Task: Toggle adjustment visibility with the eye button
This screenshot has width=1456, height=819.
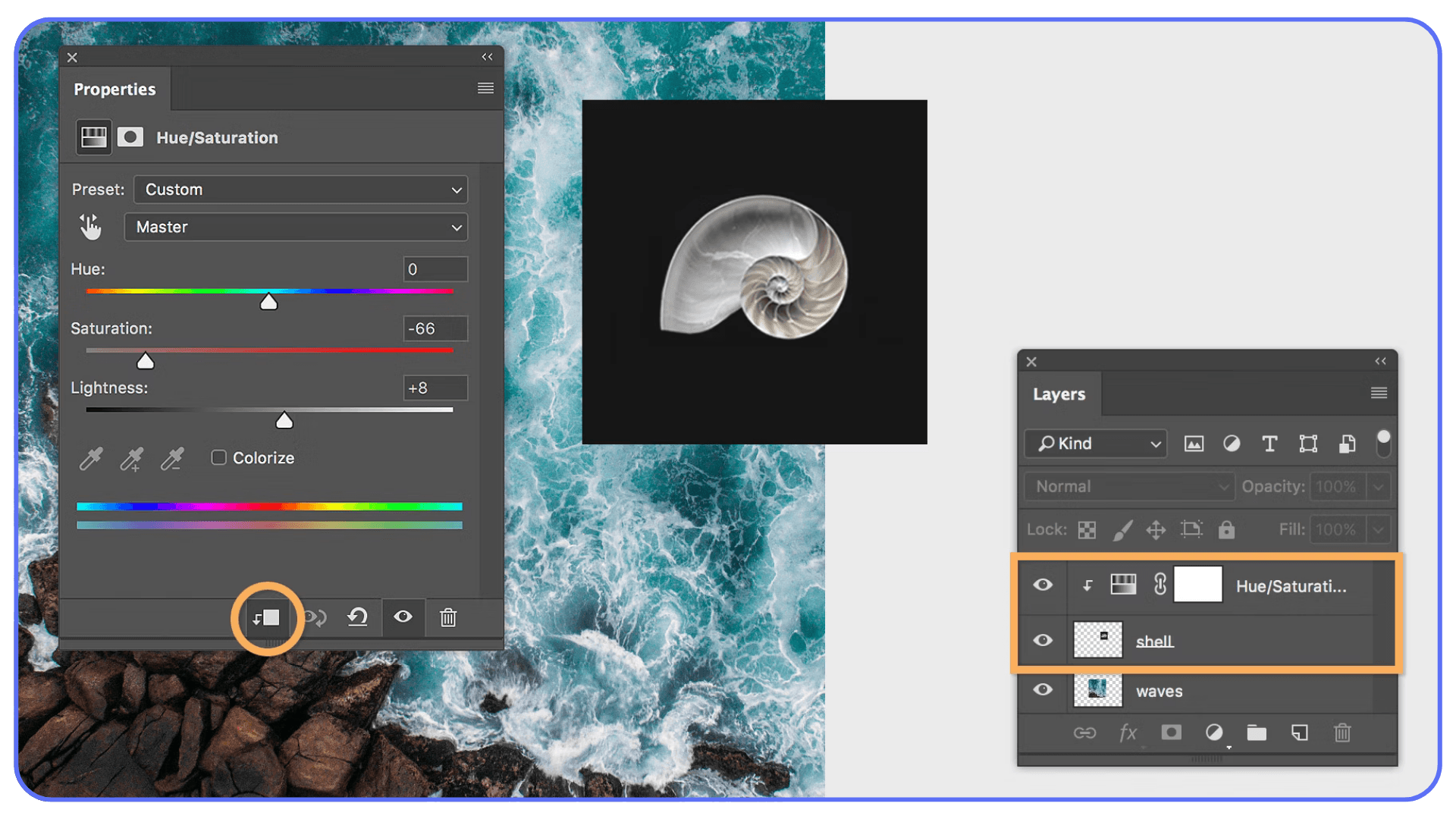Action: point(403,617)
